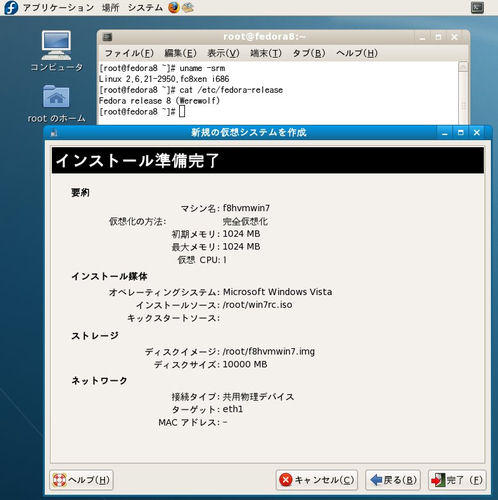
Task: Open the terminal 表示(V) menu
Action: 223,53
